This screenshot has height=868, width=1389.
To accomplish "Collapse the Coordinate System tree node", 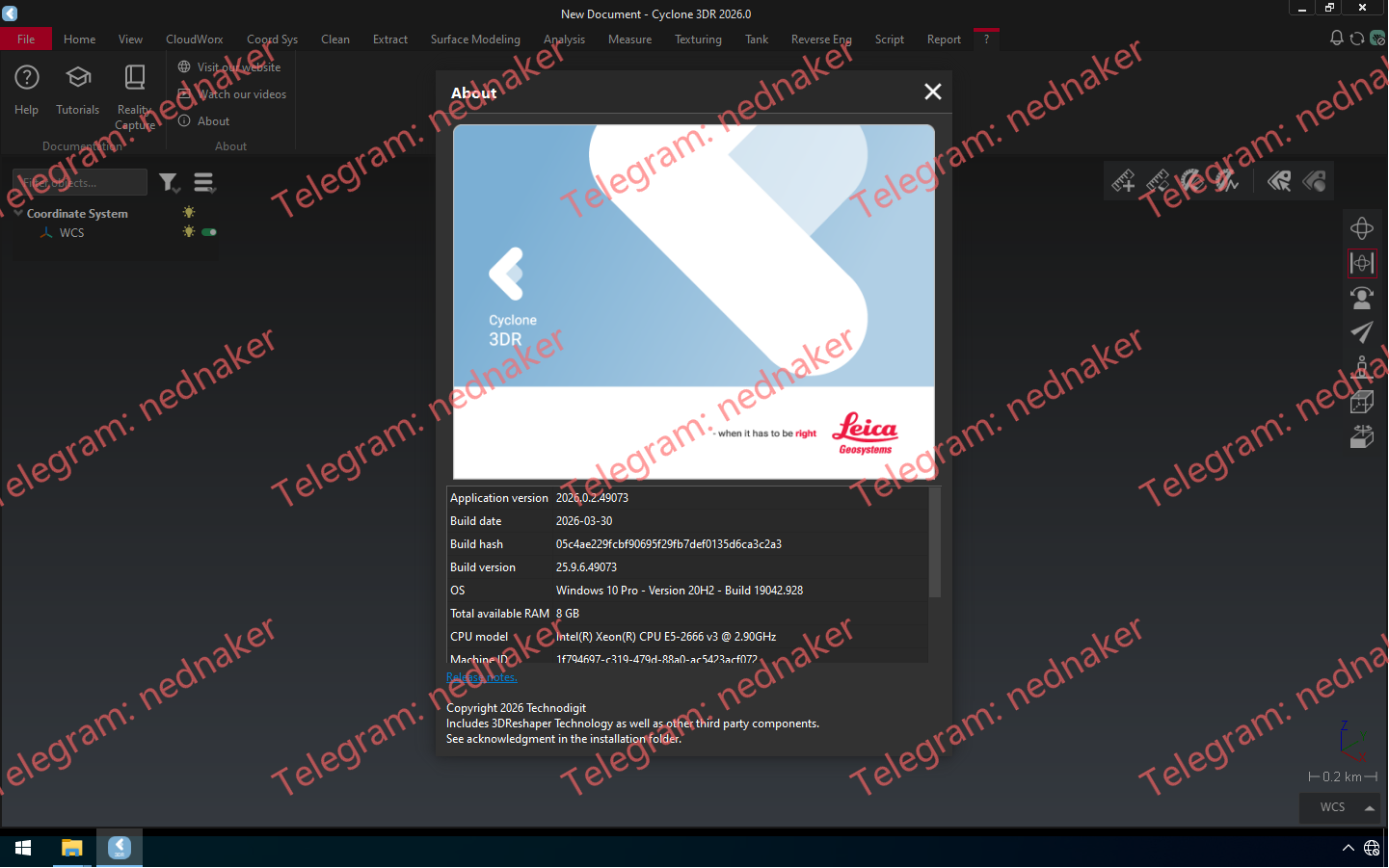I will click(18, 213).
